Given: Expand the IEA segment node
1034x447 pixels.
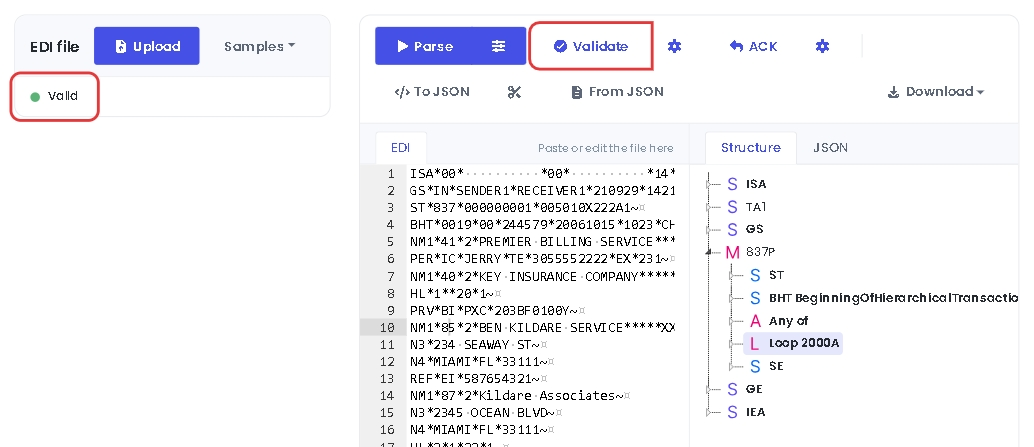Looking at the screenshot, I should coord(710,412).
